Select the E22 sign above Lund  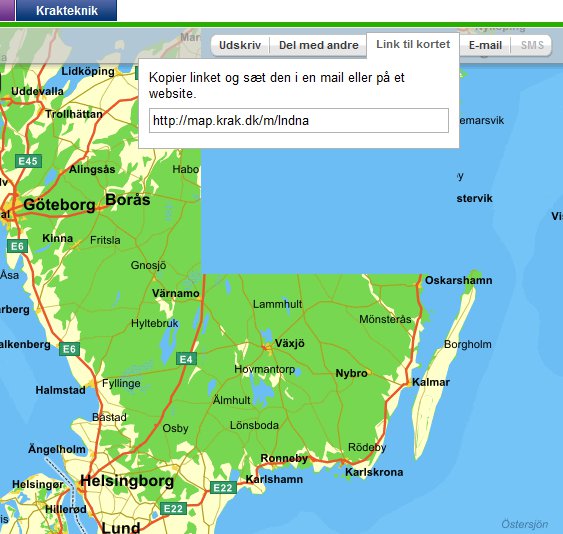coord(173,509)
